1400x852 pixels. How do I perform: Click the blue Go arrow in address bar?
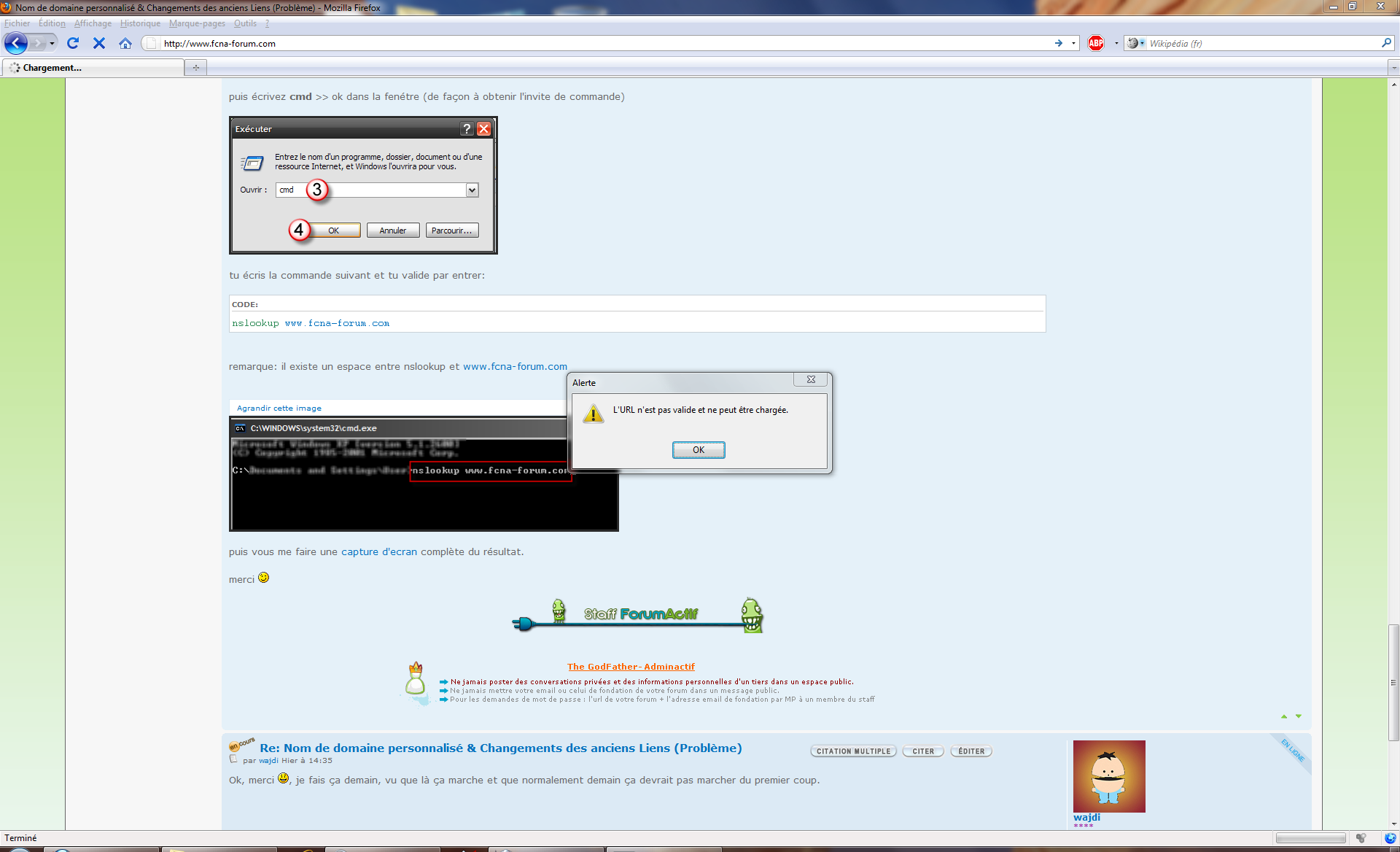click(1058, 43)
